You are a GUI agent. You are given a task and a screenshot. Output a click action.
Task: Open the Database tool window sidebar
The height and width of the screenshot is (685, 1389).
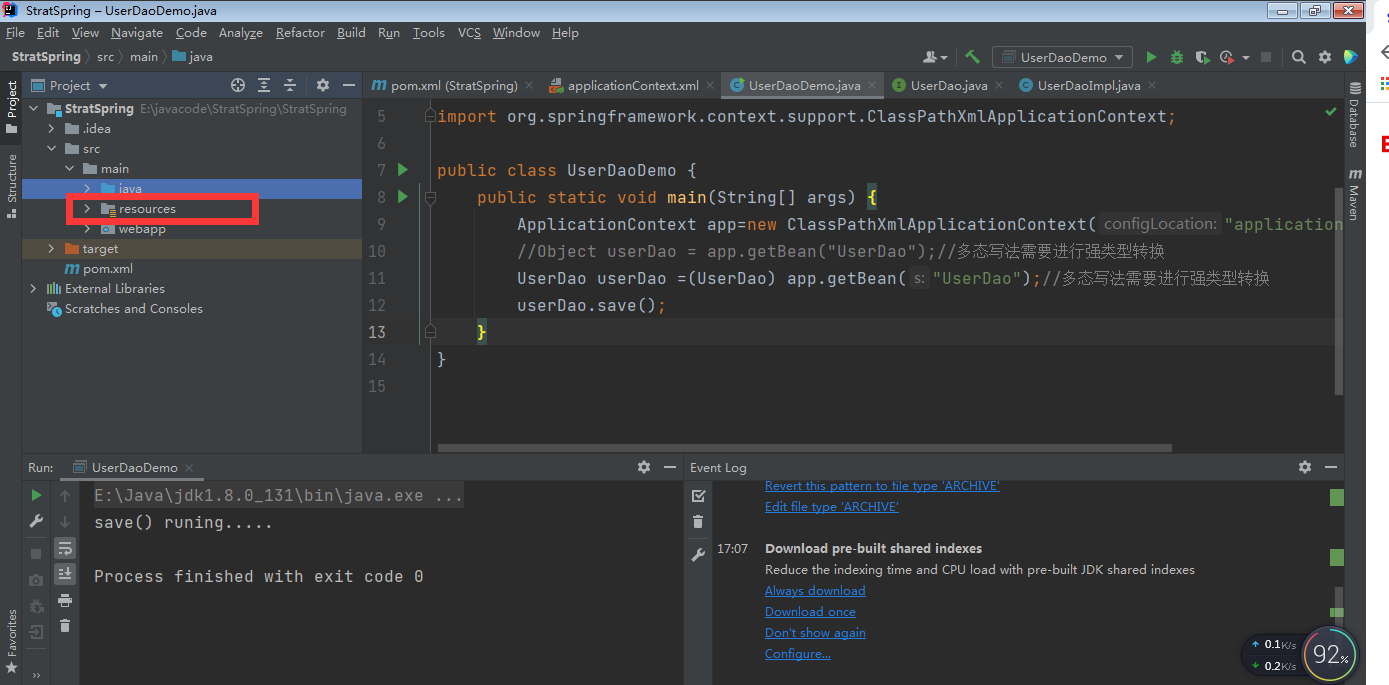coord(1355,115)
